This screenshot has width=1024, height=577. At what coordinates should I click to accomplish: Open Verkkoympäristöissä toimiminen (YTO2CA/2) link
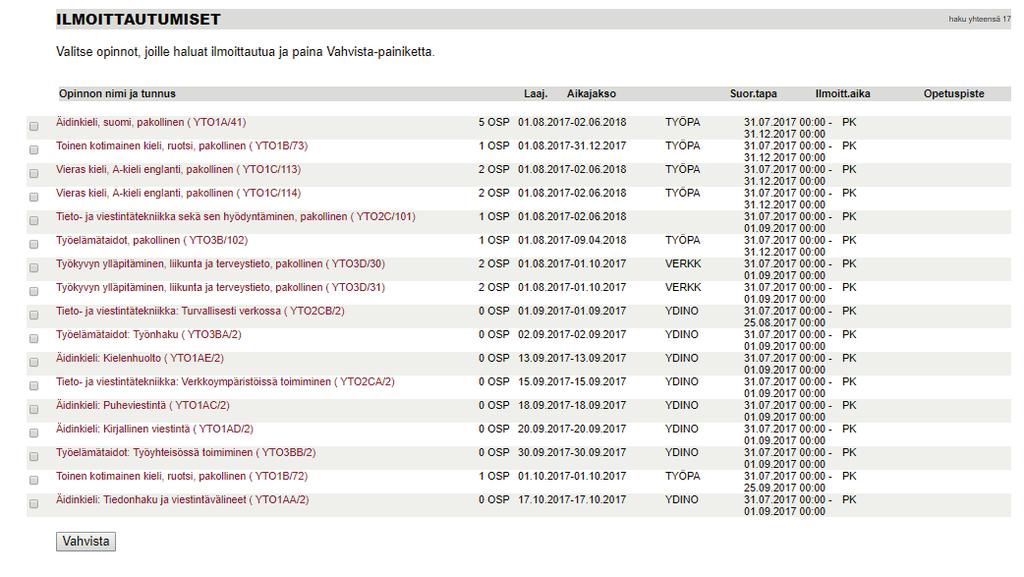pos(225,381)
